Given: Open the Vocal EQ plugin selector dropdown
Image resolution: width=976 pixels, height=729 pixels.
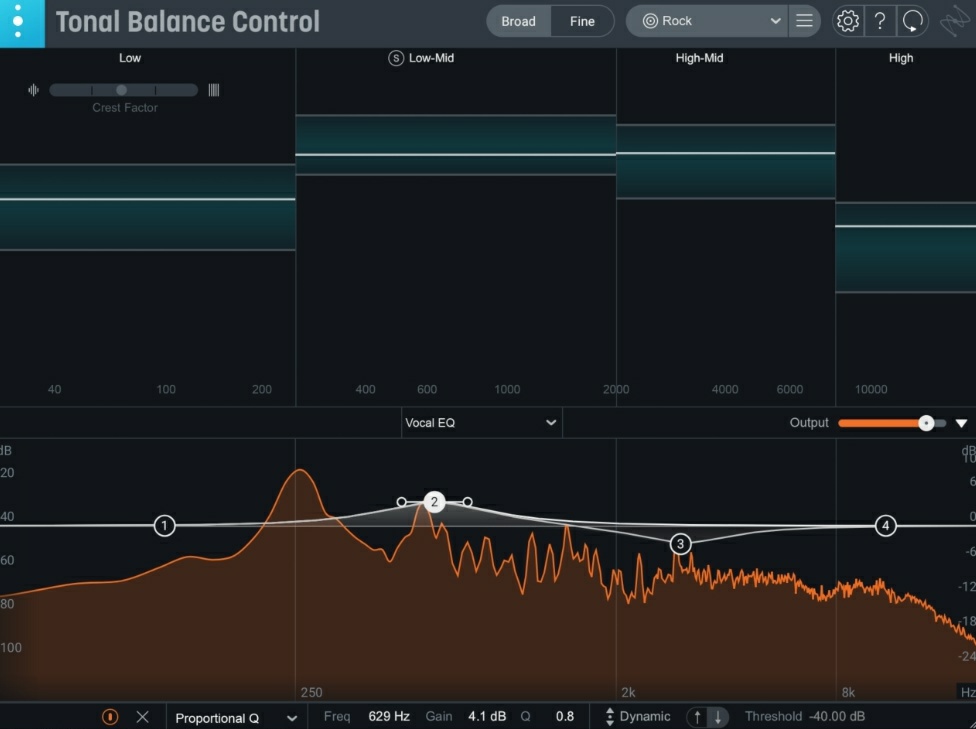Looking at the screenshot, I should [481, 423].
